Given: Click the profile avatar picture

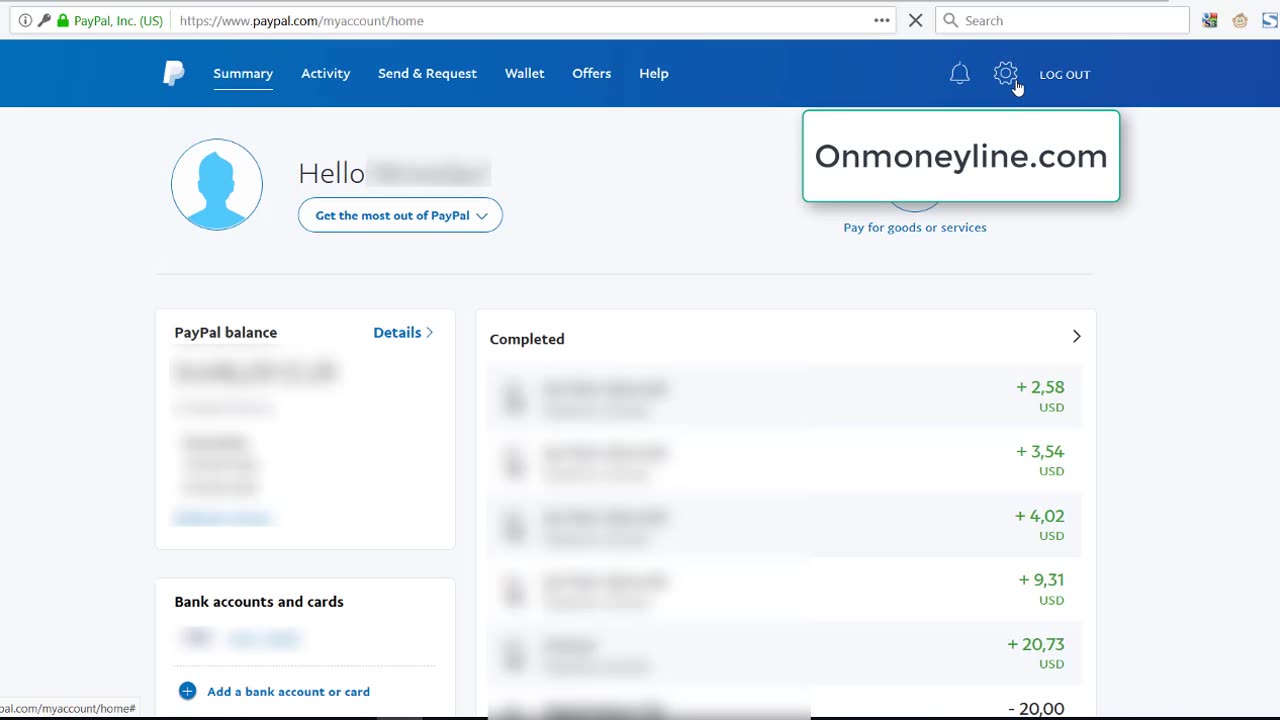Looking at the screenshot, I should [217, 185].
